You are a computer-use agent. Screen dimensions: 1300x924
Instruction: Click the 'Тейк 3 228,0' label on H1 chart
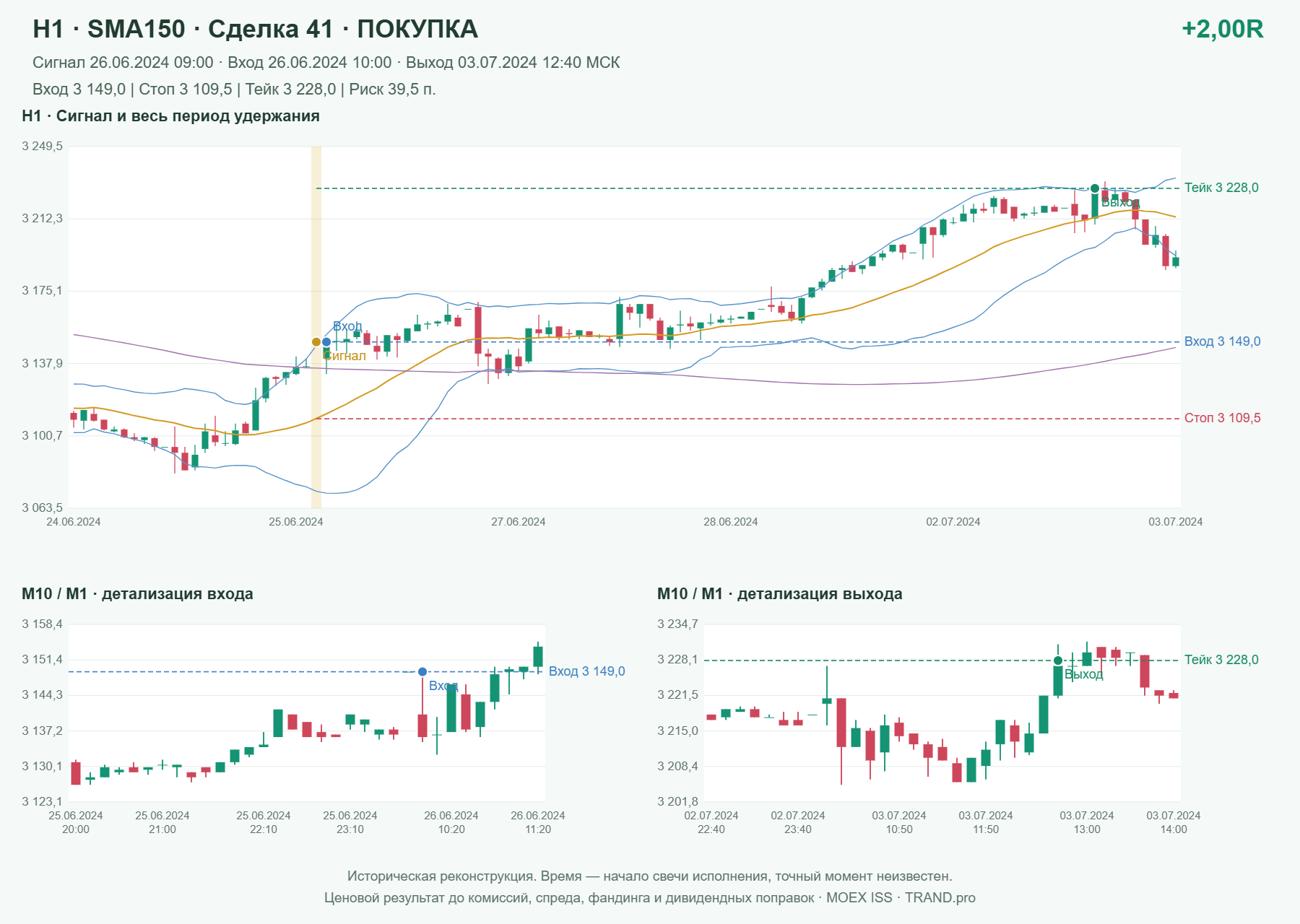click(x=1221, y=188)
